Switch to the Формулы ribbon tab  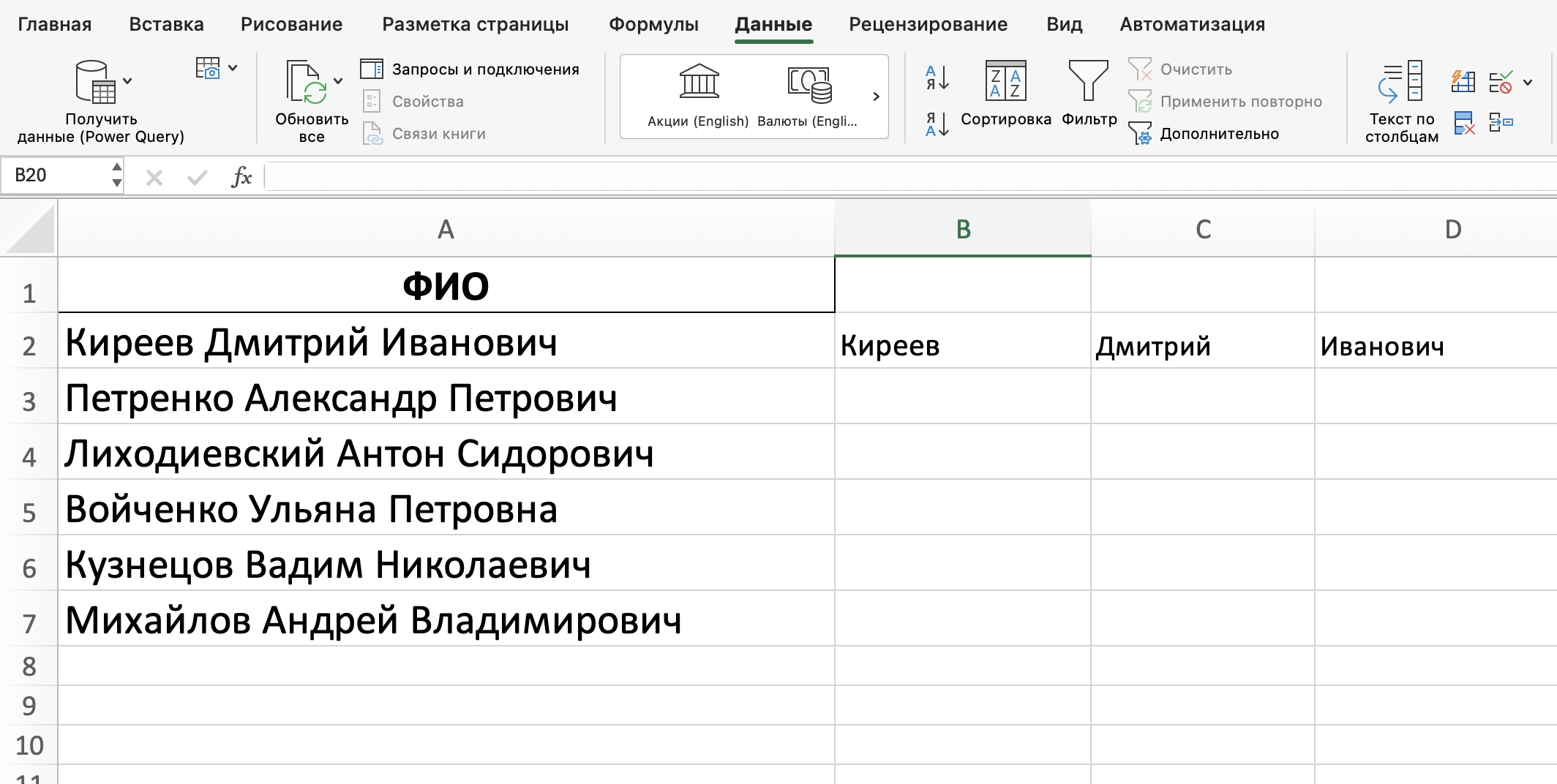[x=653, y=24]
